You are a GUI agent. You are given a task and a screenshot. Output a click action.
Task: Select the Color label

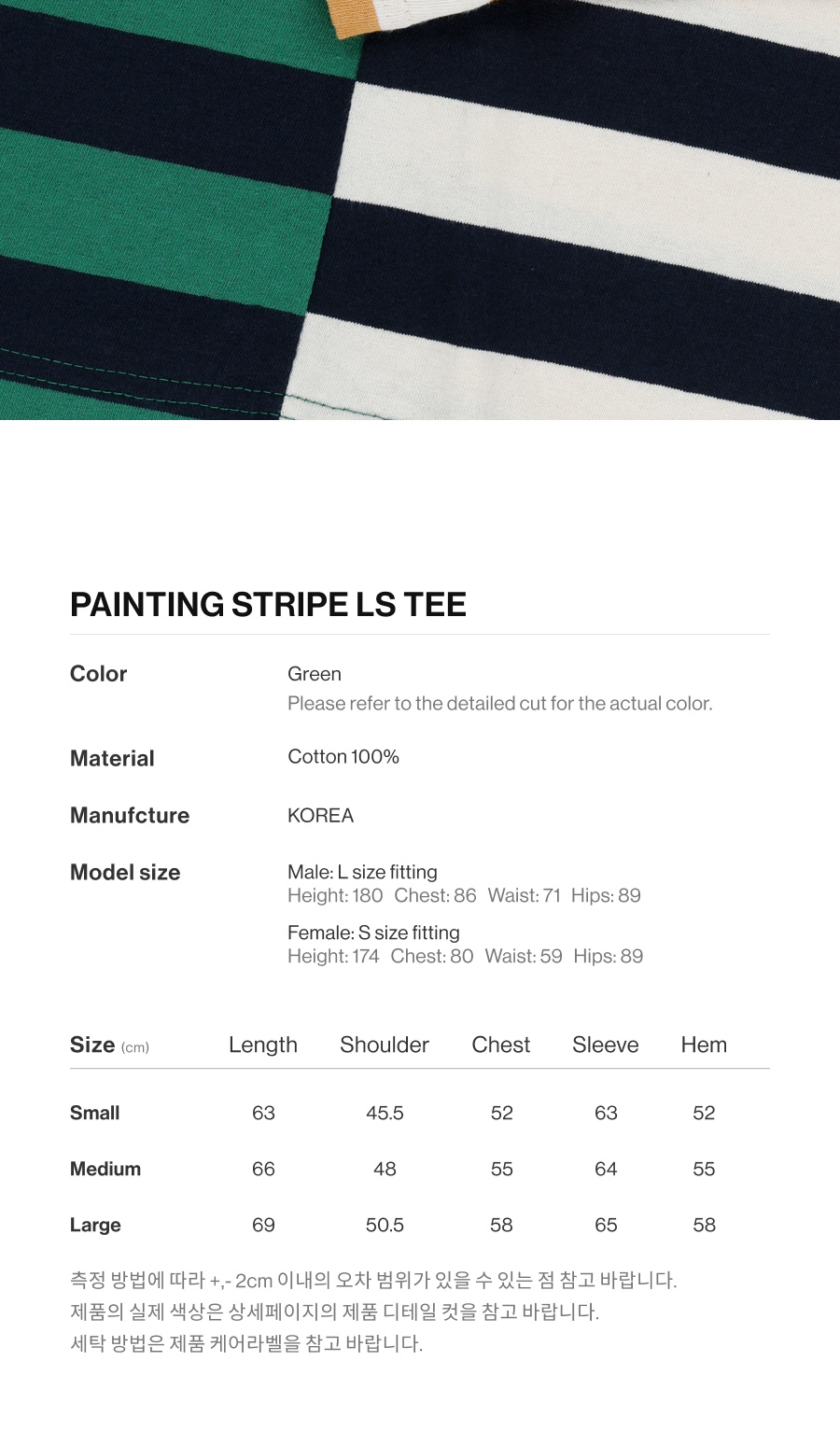click(x=98, y=674)
